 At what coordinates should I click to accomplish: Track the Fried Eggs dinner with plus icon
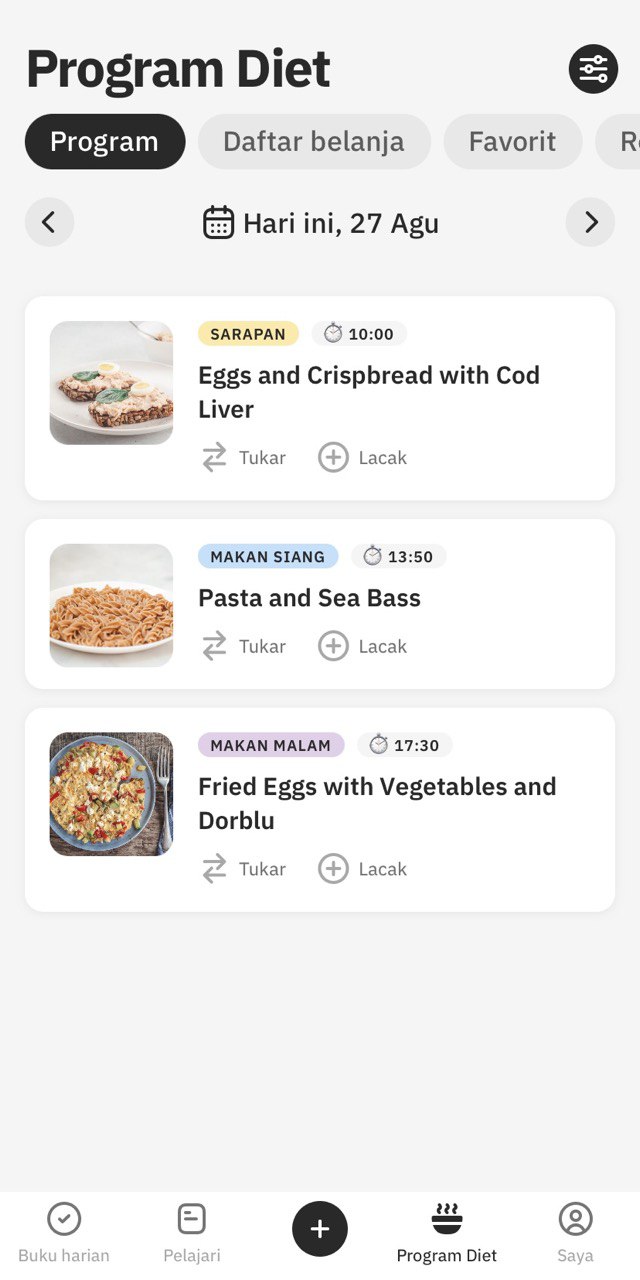pyautogui.click(x=333, y=869)
